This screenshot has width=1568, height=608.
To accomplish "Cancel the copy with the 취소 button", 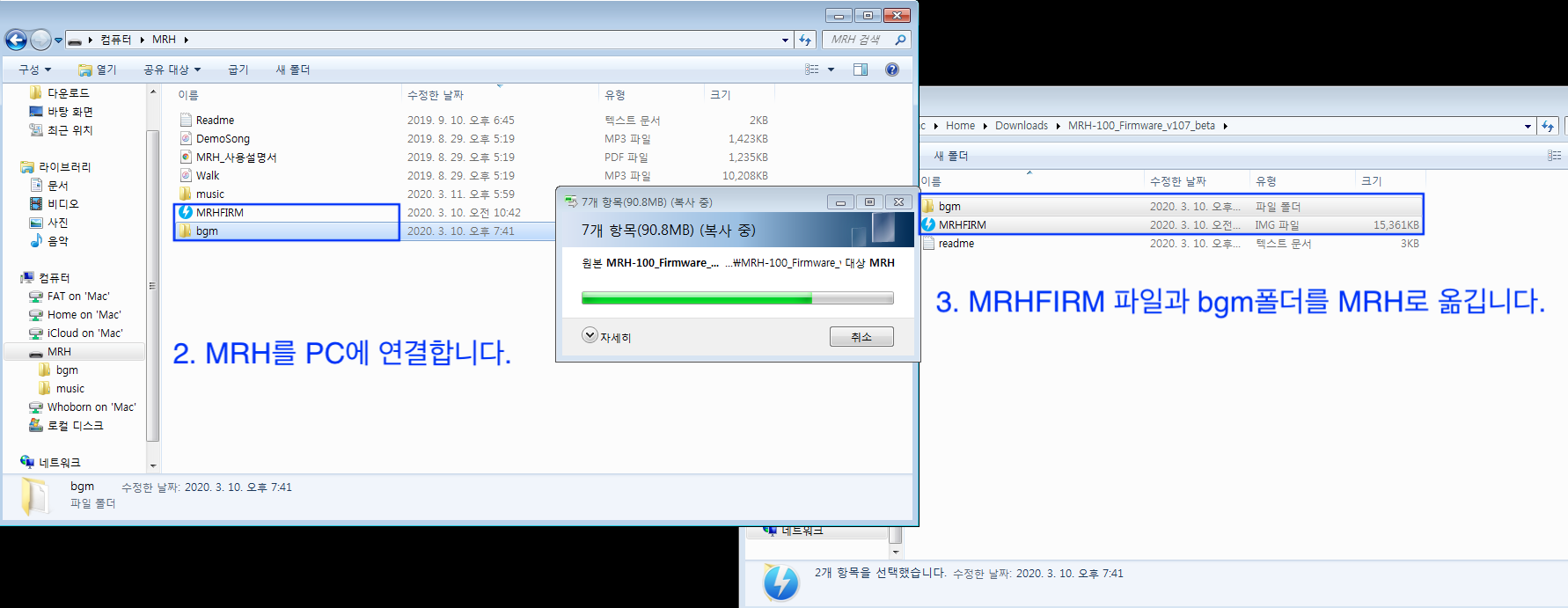I will click(x=861, y=336).
